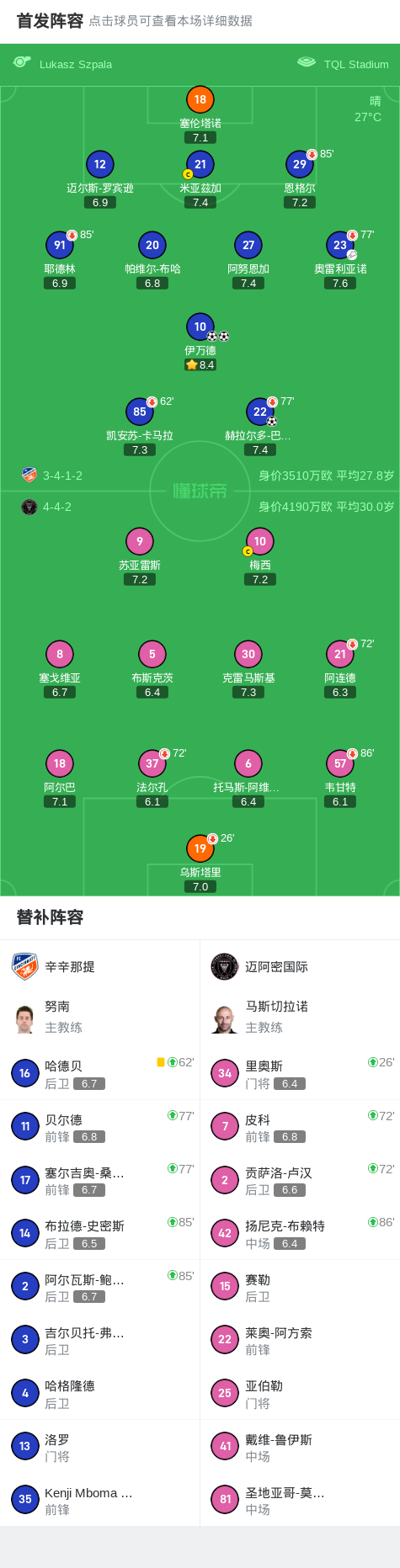Open FC Cincinnati 辛辛那提 team logo
Viewport: 400px width, 1568px height.
pyautogui.click(x=24, y=966)
